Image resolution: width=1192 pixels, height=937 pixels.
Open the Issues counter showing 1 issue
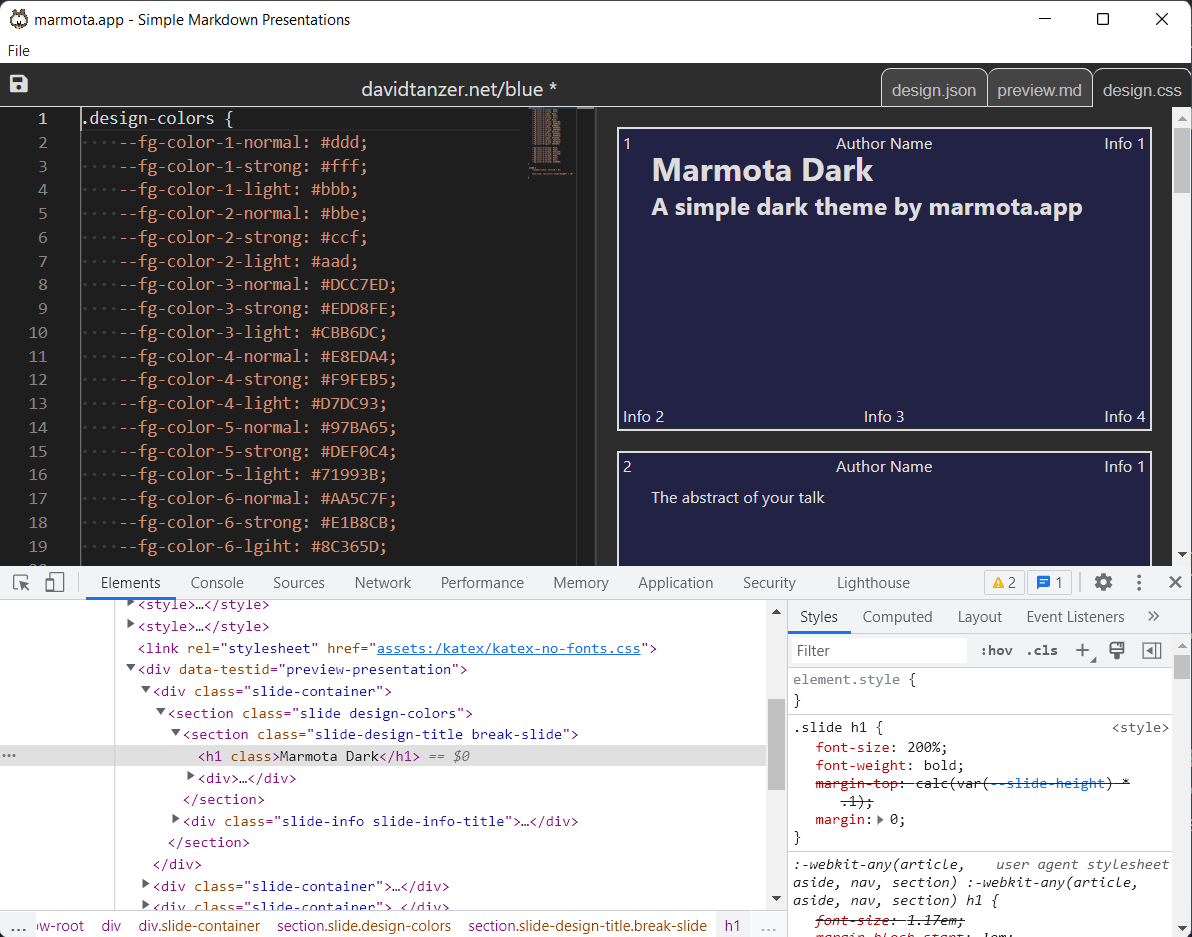pos(1049,581)
